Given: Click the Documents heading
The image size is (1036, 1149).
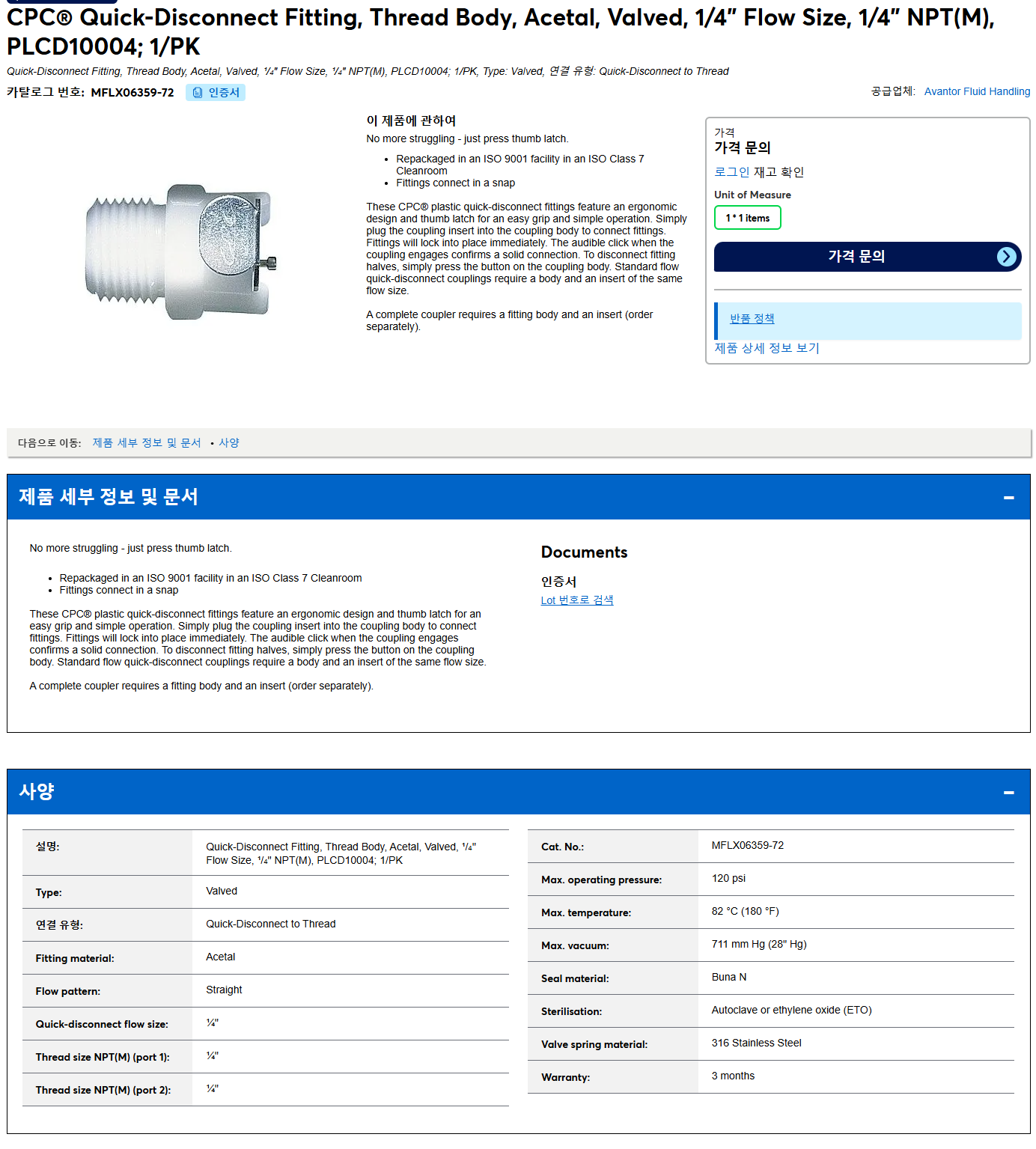Looking at the screenshot, I should (x=584, y=552).
